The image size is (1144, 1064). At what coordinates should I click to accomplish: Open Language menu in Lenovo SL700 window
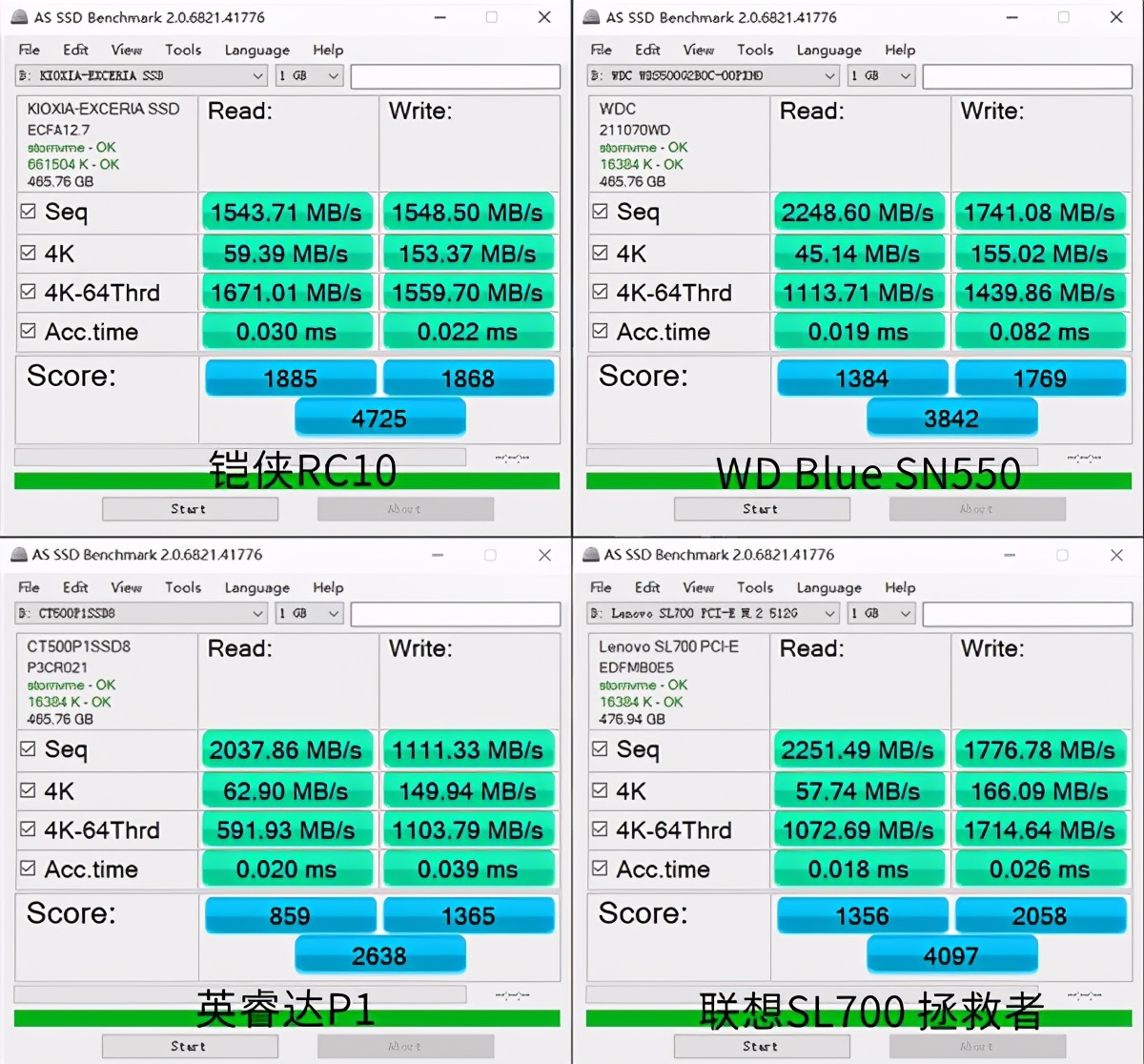[828, 587]
